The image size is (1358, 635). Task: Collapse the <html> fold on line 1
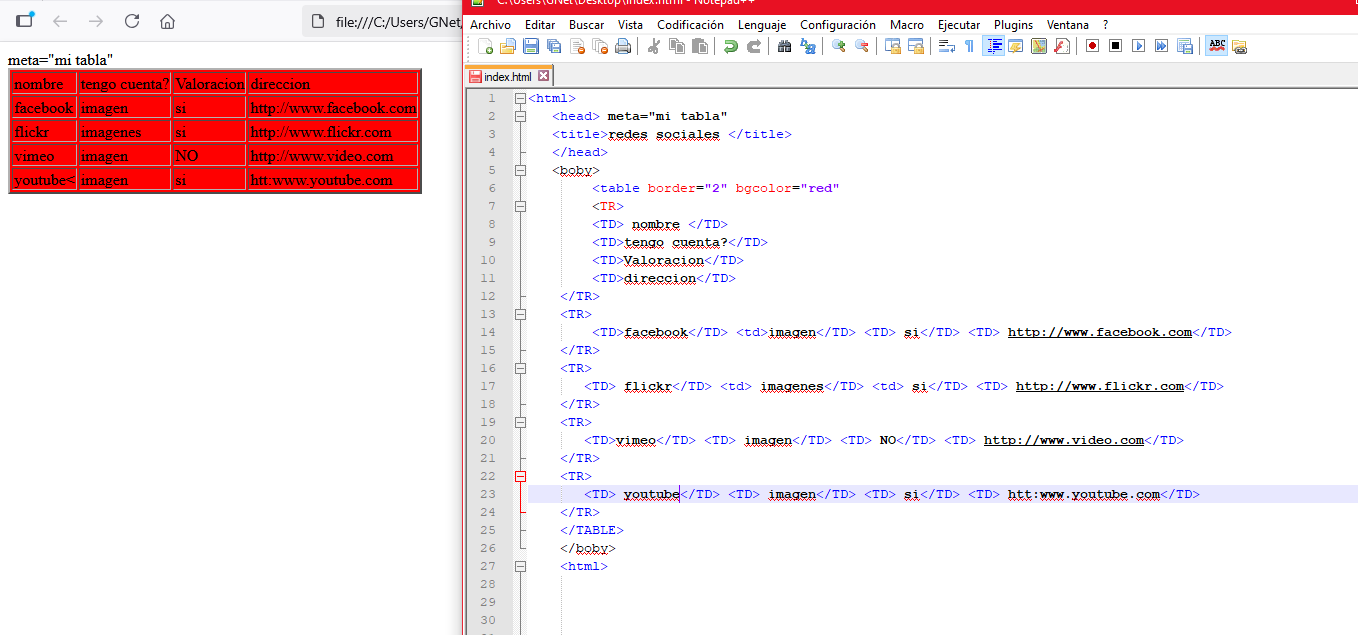point(520,98)
